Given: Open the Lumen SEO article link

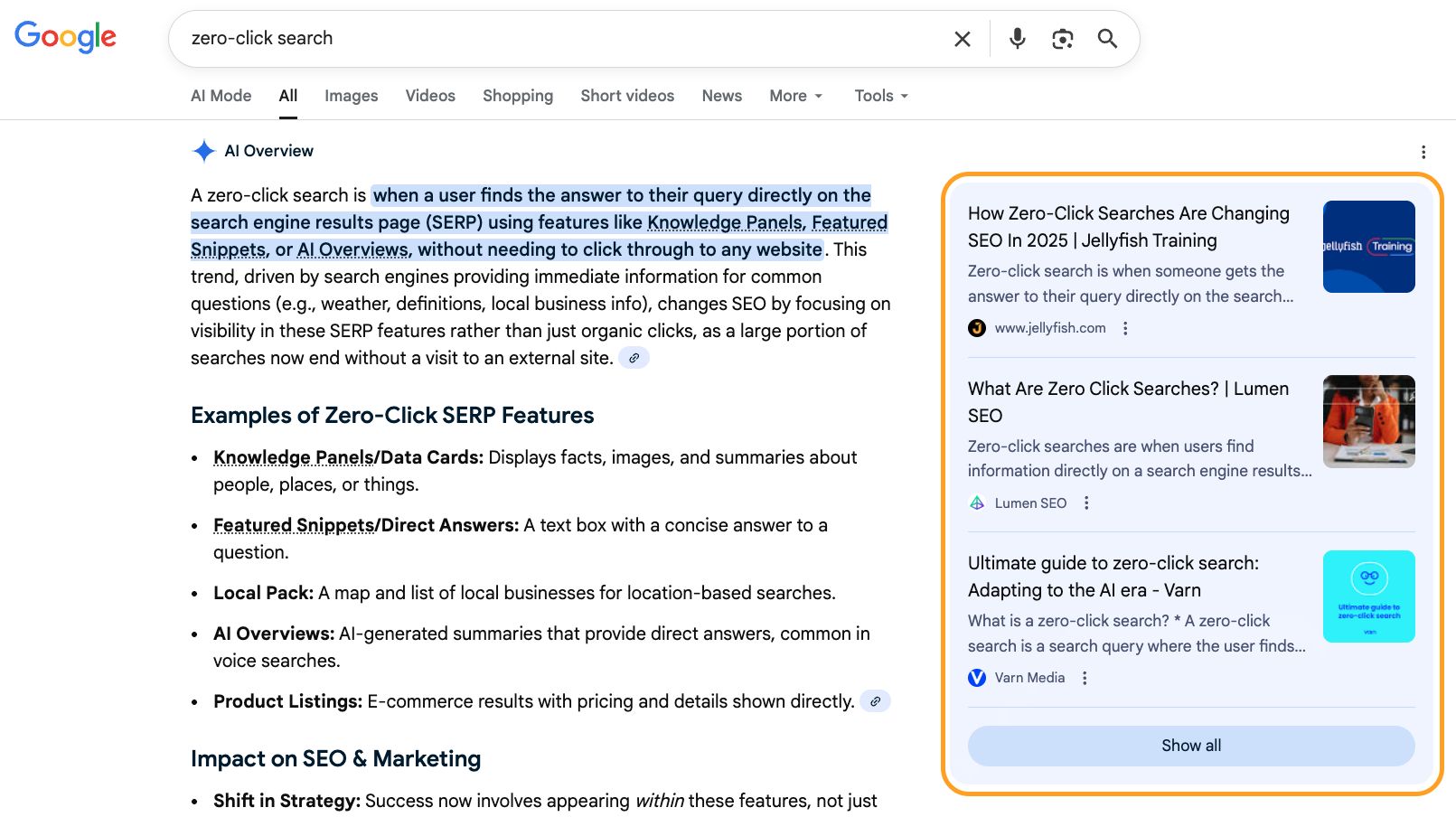Looking at the screenshot, I should tap(1128, 402).
